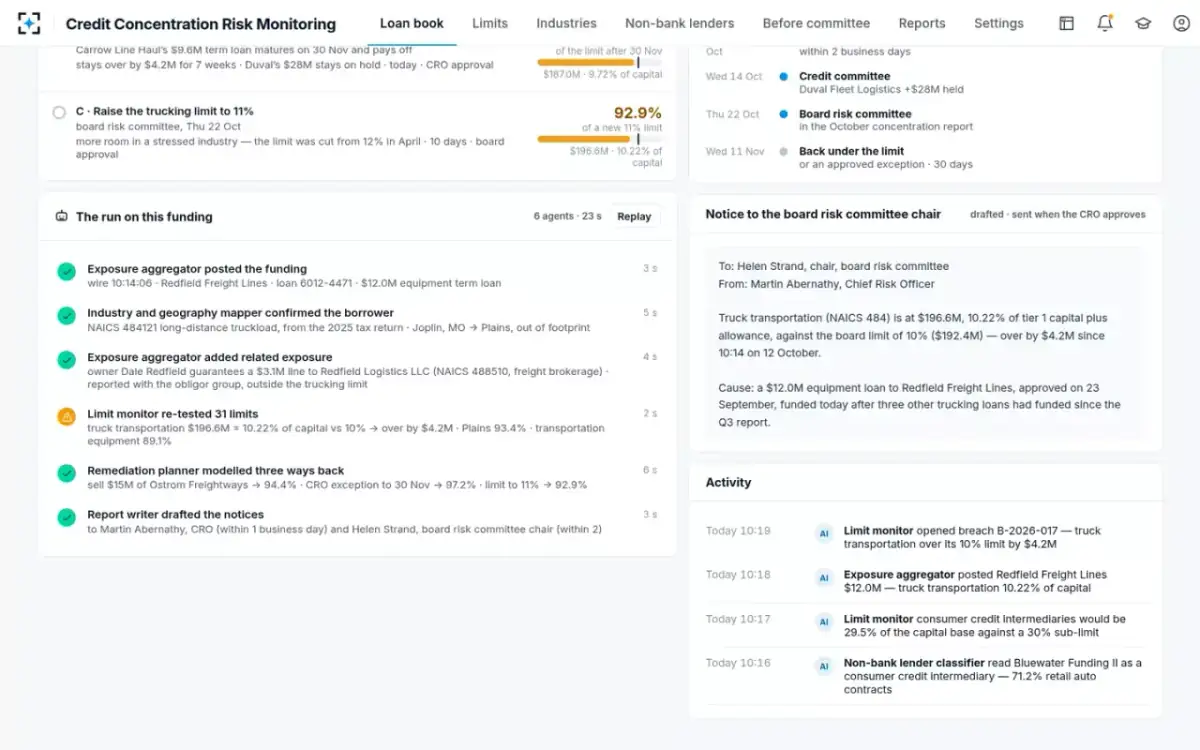The width and height of the screenshot is (1200, 750).
Task: Click the AI badge on the 10:17 activity entry
Action: tap(824, 621)
